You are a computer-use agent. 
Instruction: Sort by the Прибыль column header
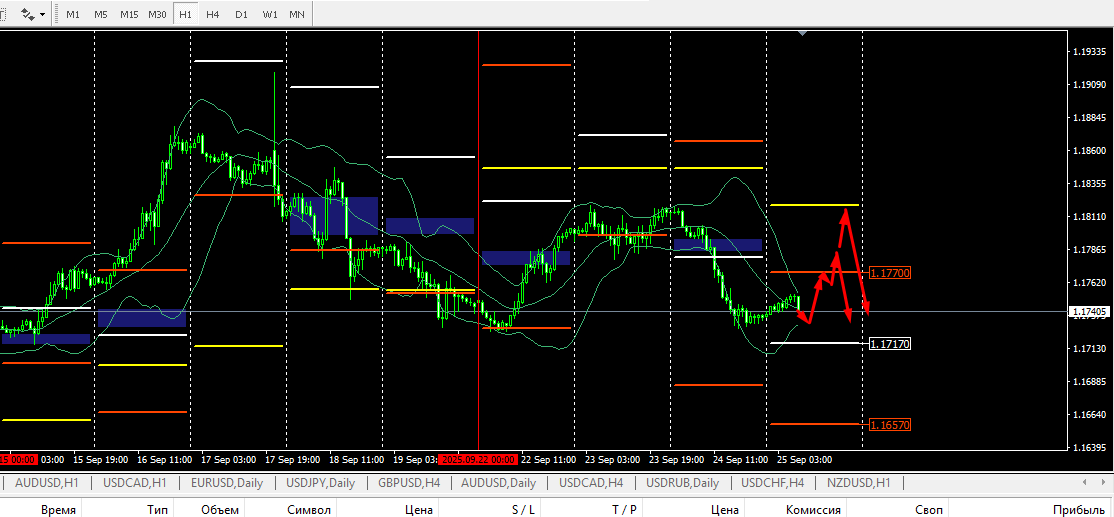[x=1078, y=509]
